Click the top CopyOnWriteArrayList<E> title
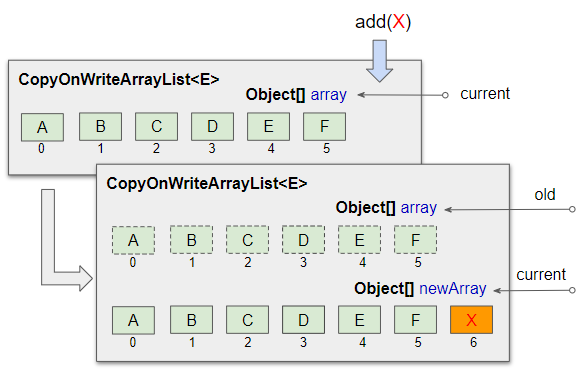 click(x=119, y=79)
